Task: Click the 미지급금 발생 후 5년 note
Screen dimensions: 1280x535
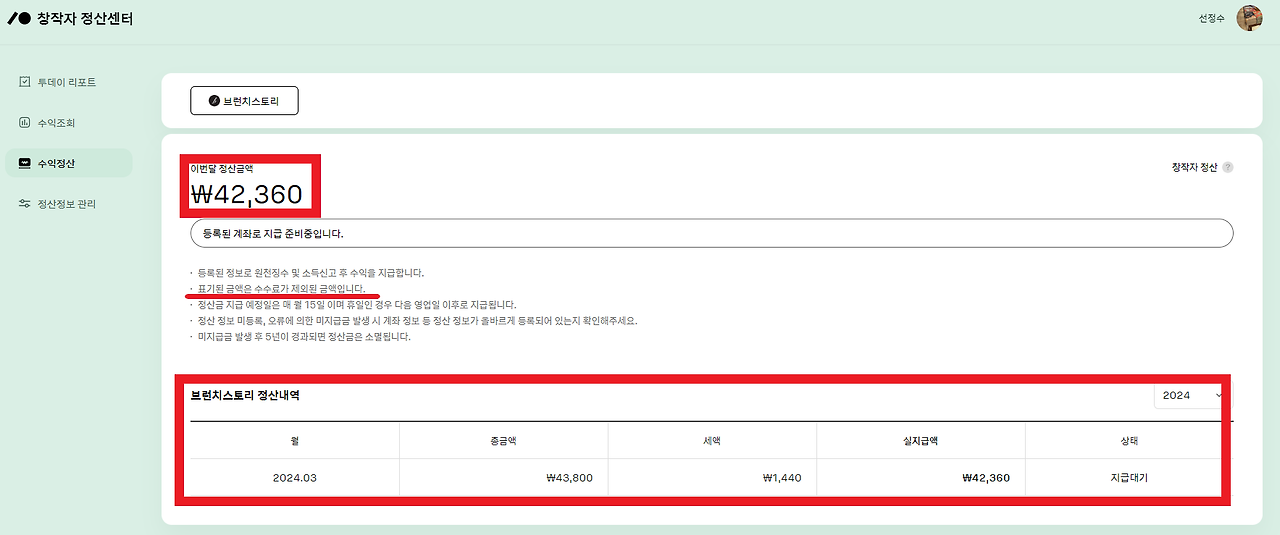Action: pos(304,337)
